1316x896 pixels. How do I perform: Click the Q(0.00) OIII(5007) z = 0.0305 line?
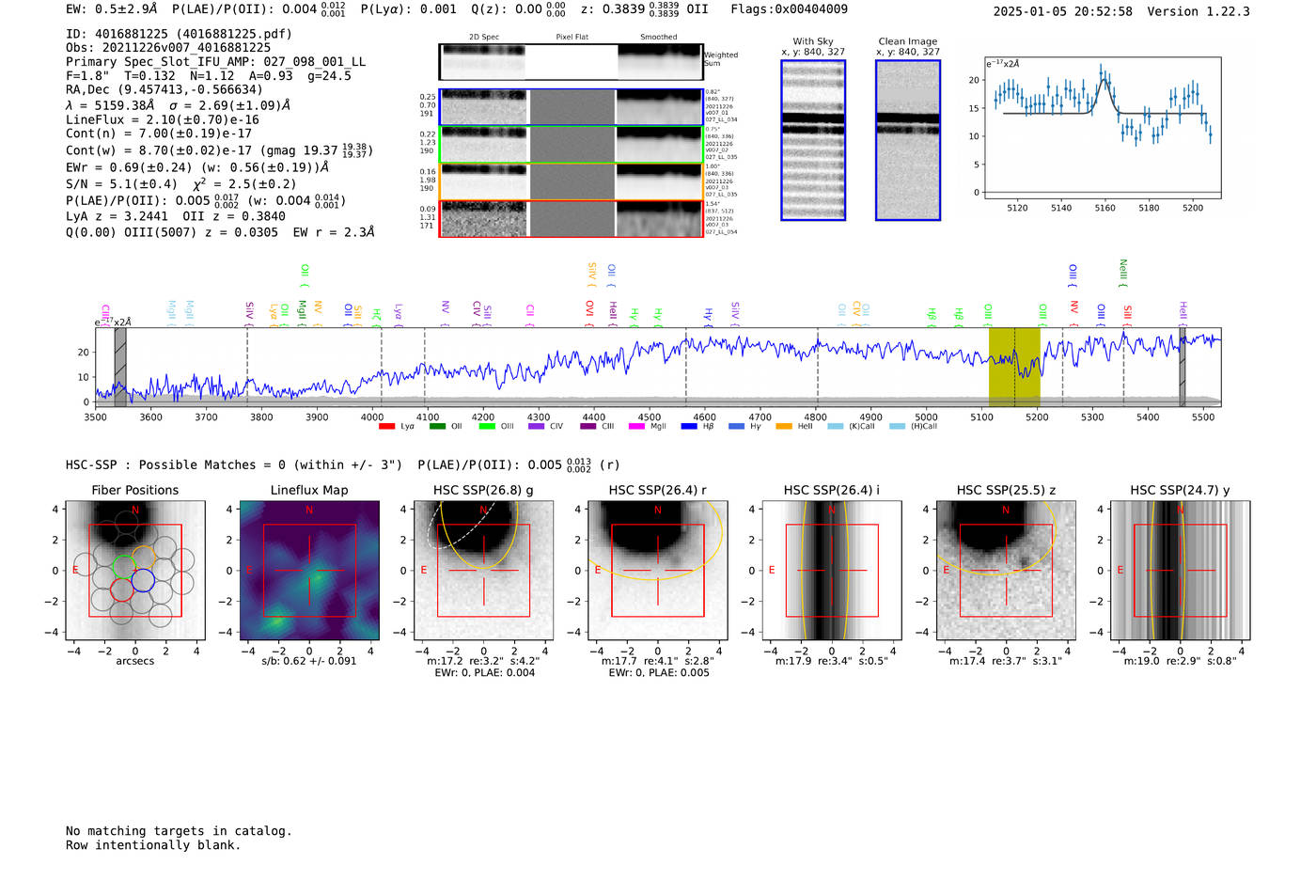(x=220, y=232)
